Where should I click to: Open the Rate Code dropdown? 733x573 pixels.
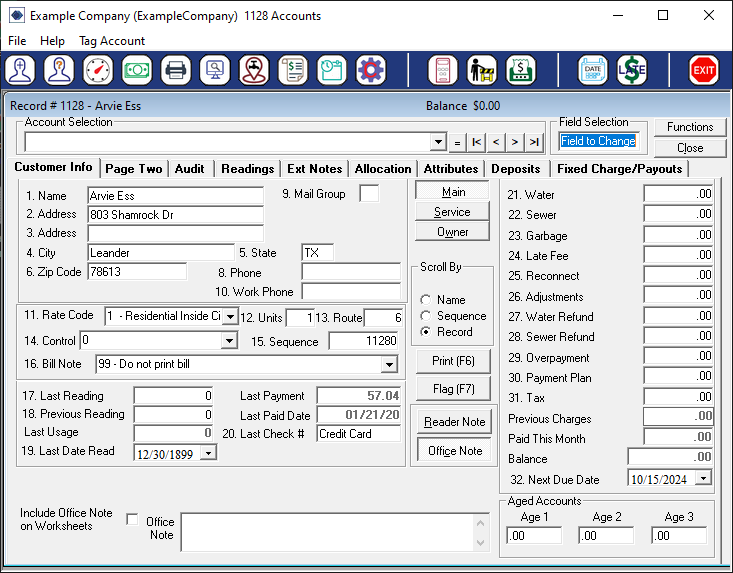[x=230, y=316]
